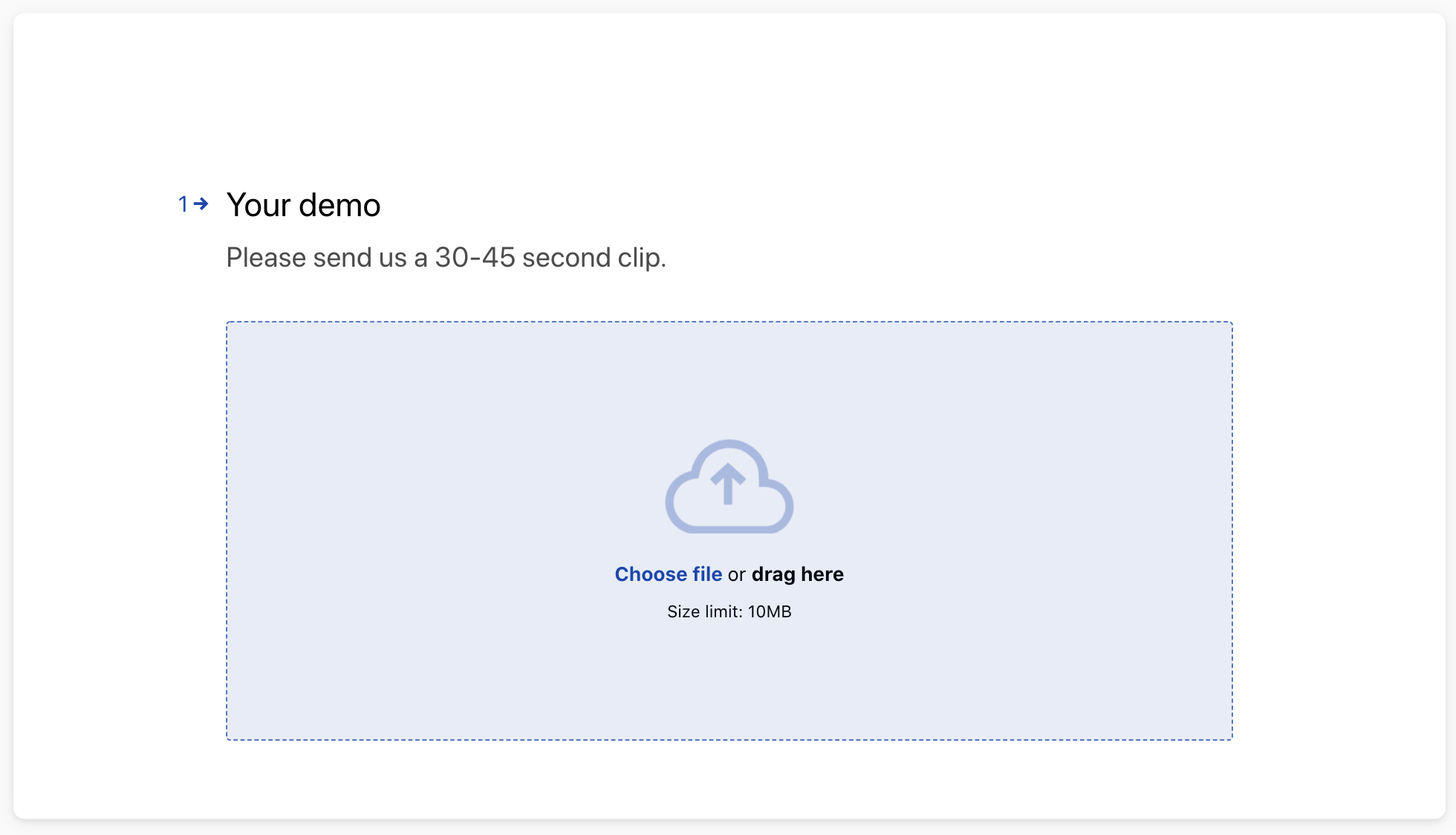The image size is (1456, 835).
Task: Click the word 'file' in blue link
Action: pyautogui.click(x=707, y=574)
